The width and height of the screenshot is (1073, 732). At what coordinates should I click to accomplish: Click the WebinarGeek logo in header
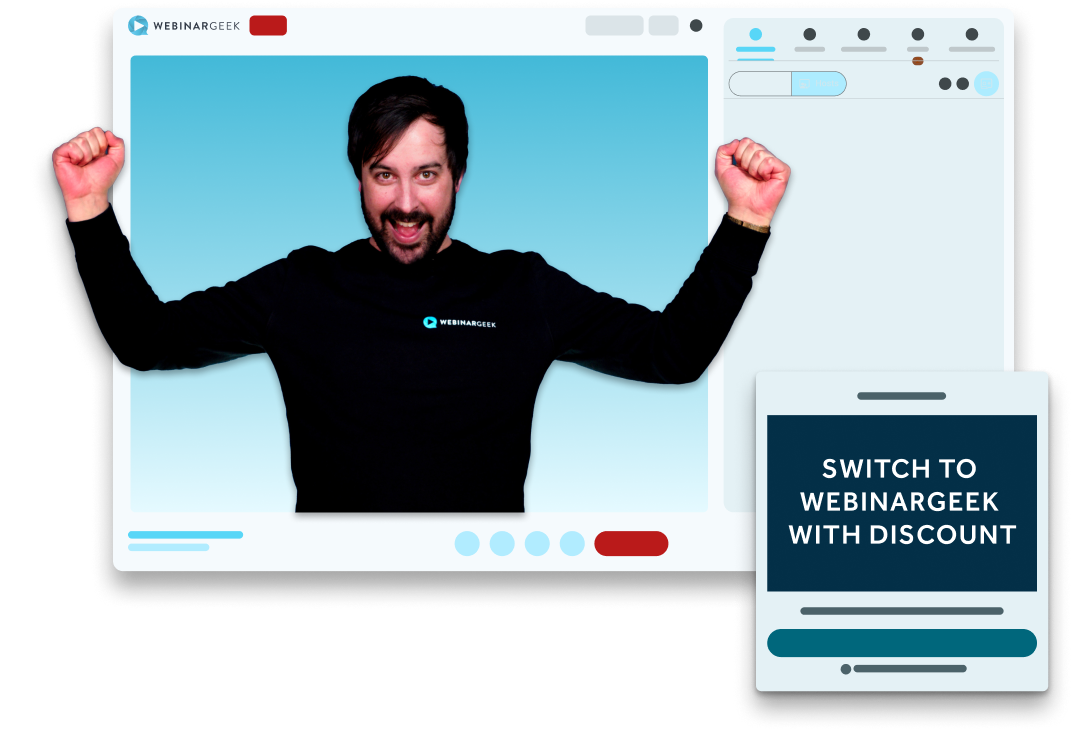184,26
